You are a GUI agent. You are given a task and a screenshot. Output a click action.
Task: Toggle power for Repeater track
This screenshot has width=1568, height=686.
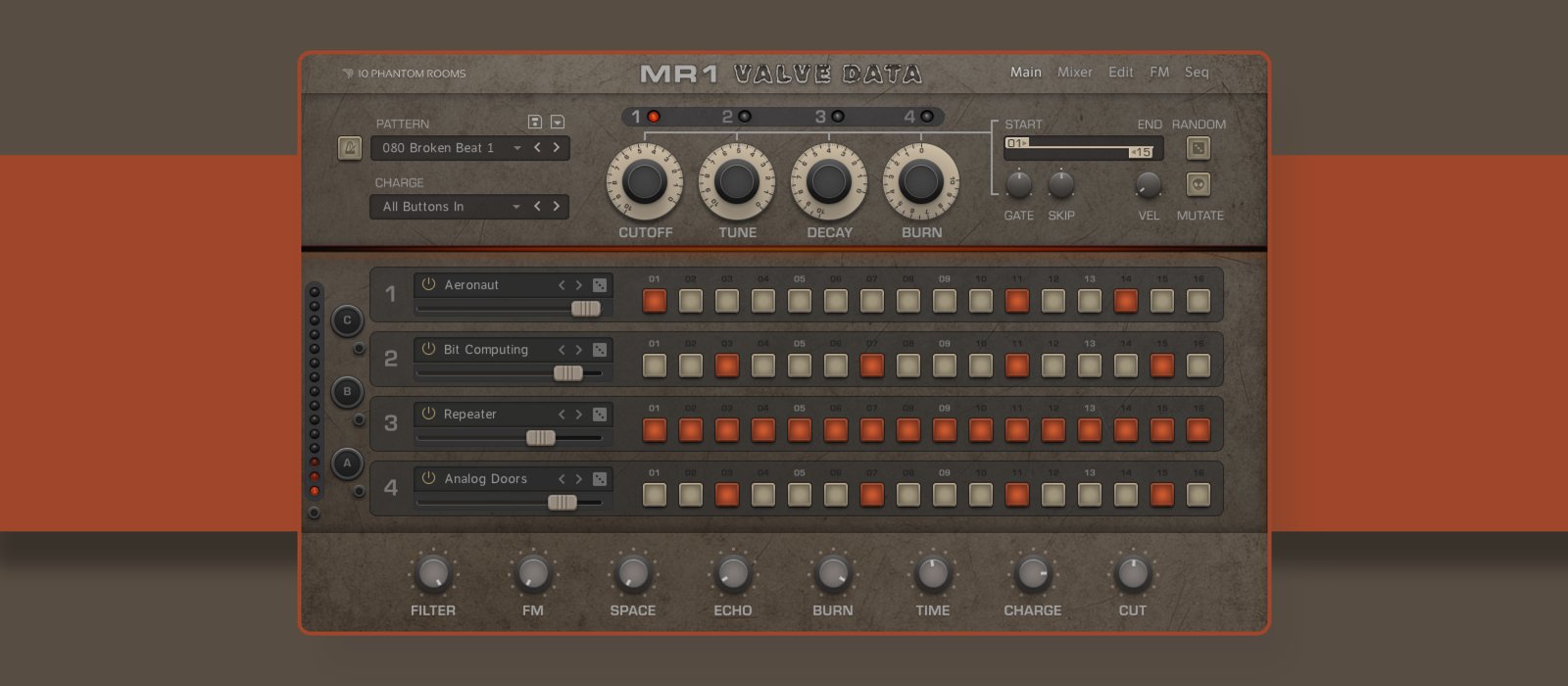[x=428, y=414]
